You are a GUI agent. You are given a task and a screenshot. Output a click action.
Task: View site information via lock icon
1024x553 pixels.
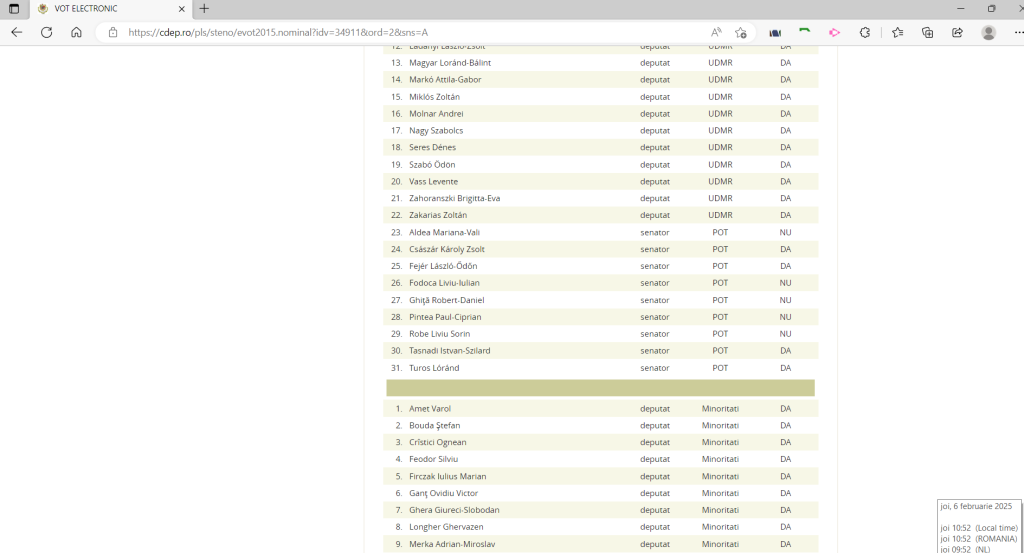[x=113, y=32]
